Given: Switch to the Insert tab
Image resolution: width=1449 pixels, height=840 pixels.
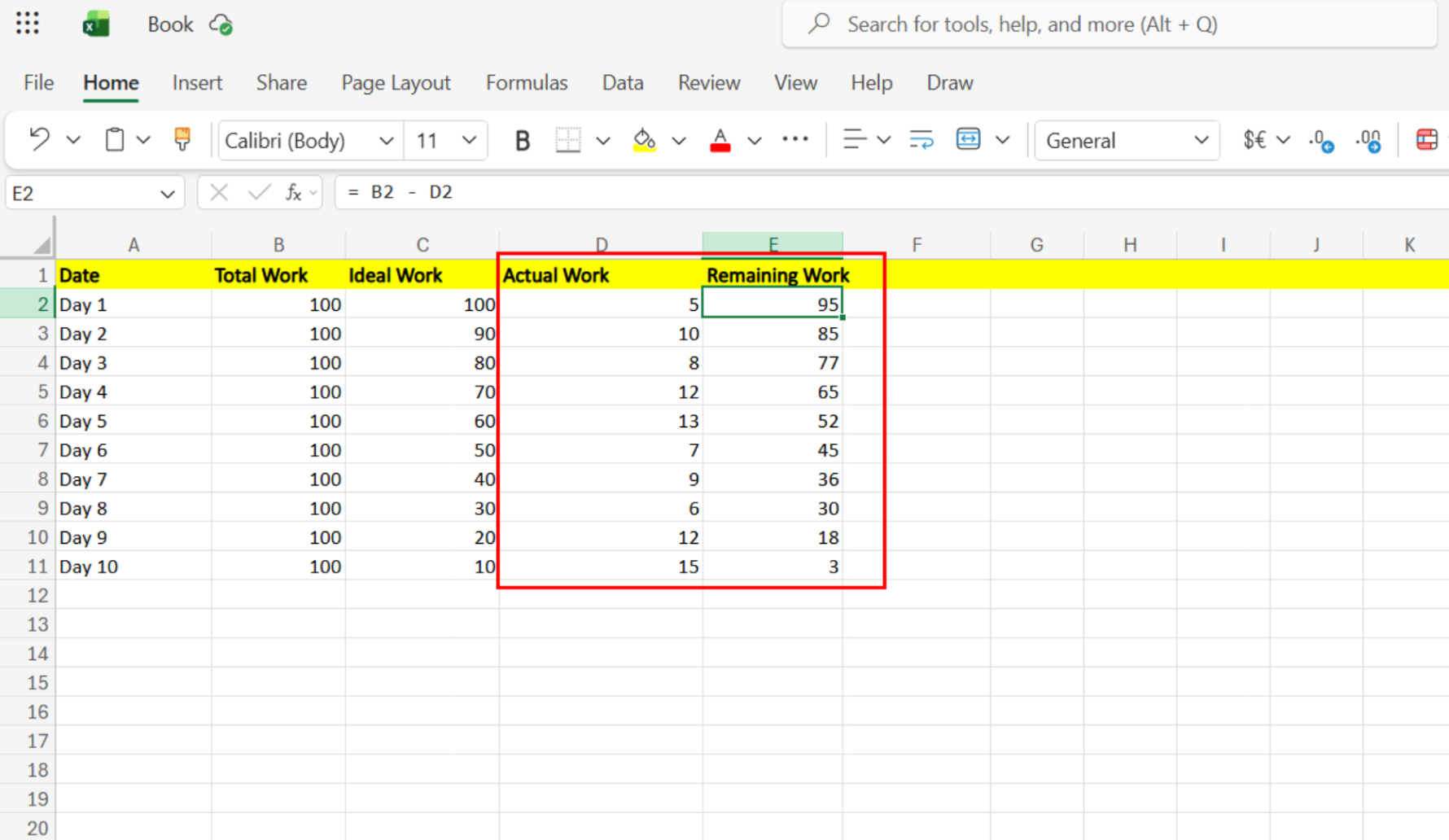Looking at the screenshot, I should [x=197, y=82].
